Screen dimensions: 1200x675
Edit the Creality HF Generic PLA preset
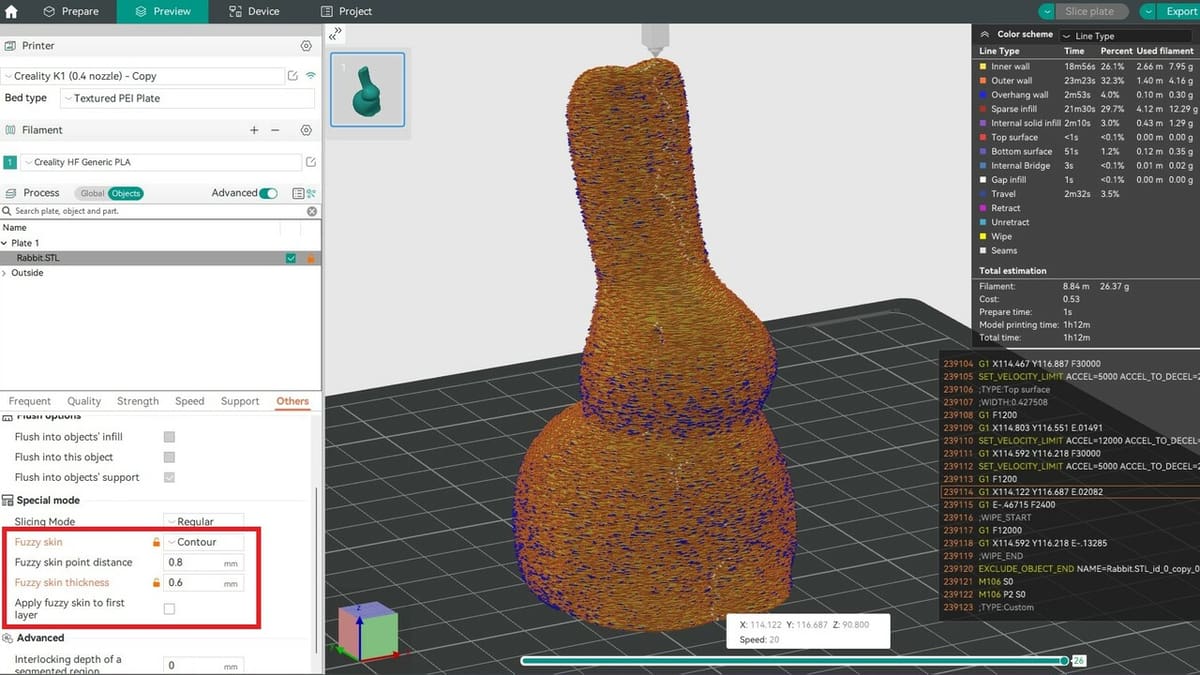point(311,162)
